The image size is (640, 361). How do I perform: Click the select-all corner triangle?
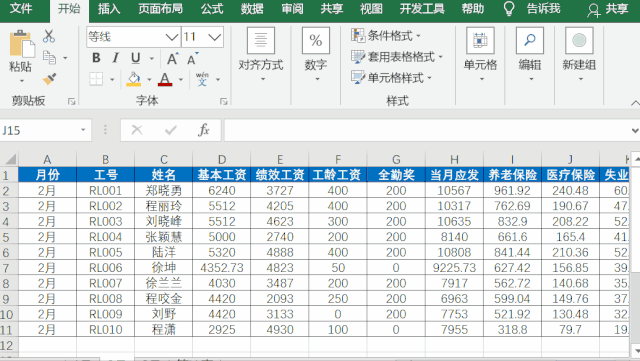pyautogui.click(x=10, y=159)
